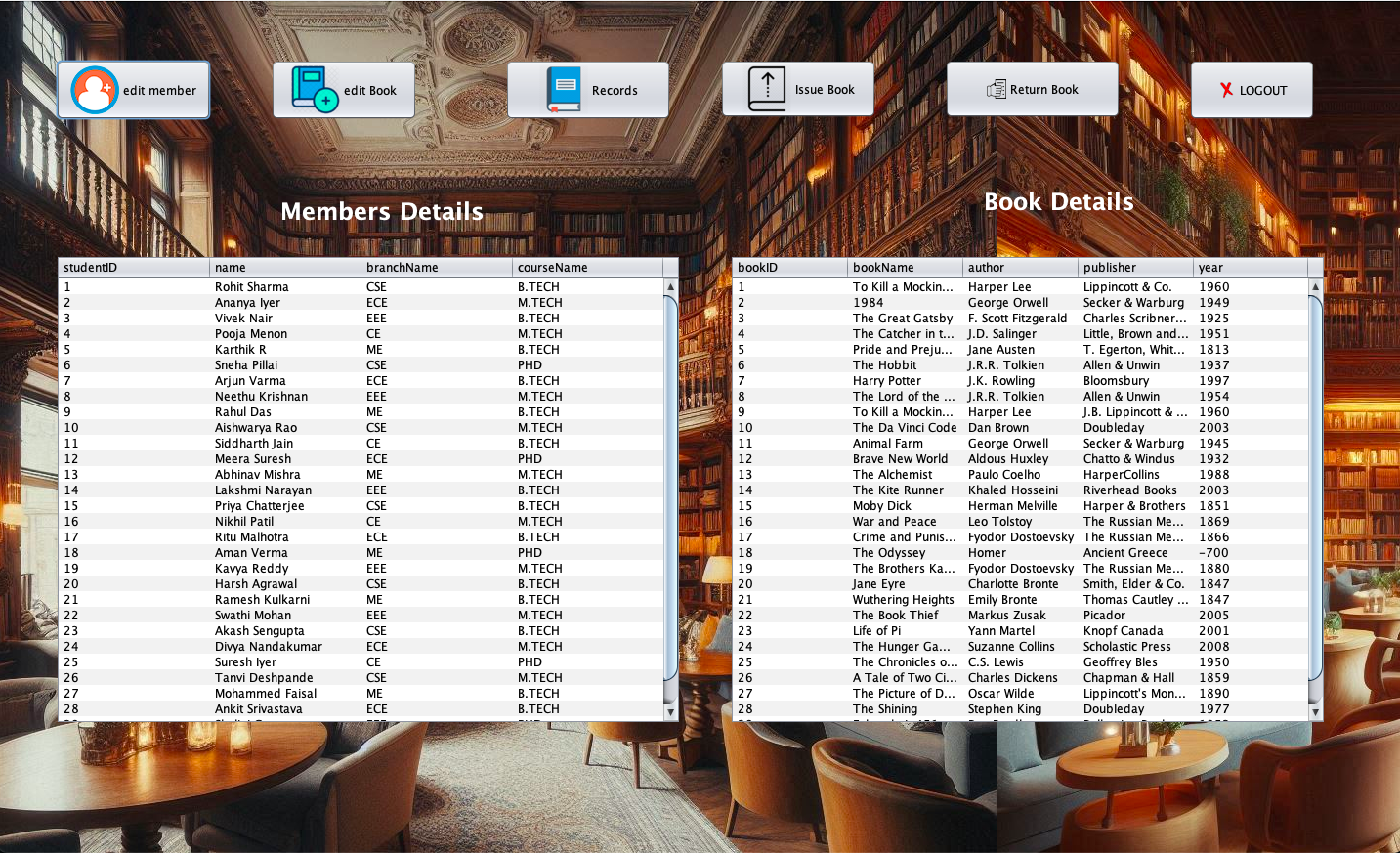Screen dimensions: 1400x853
Task: Select member Priya Chatterjee
Action: (x=361, y=506)
